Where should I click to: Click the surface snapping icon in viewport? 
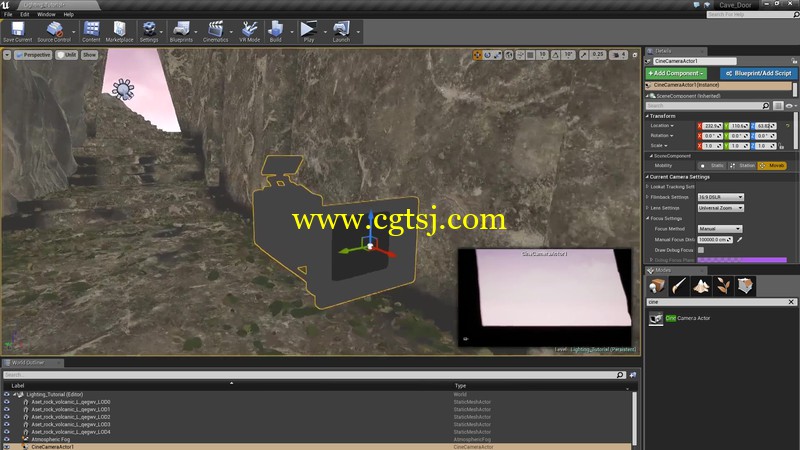(x=520, y=55)
